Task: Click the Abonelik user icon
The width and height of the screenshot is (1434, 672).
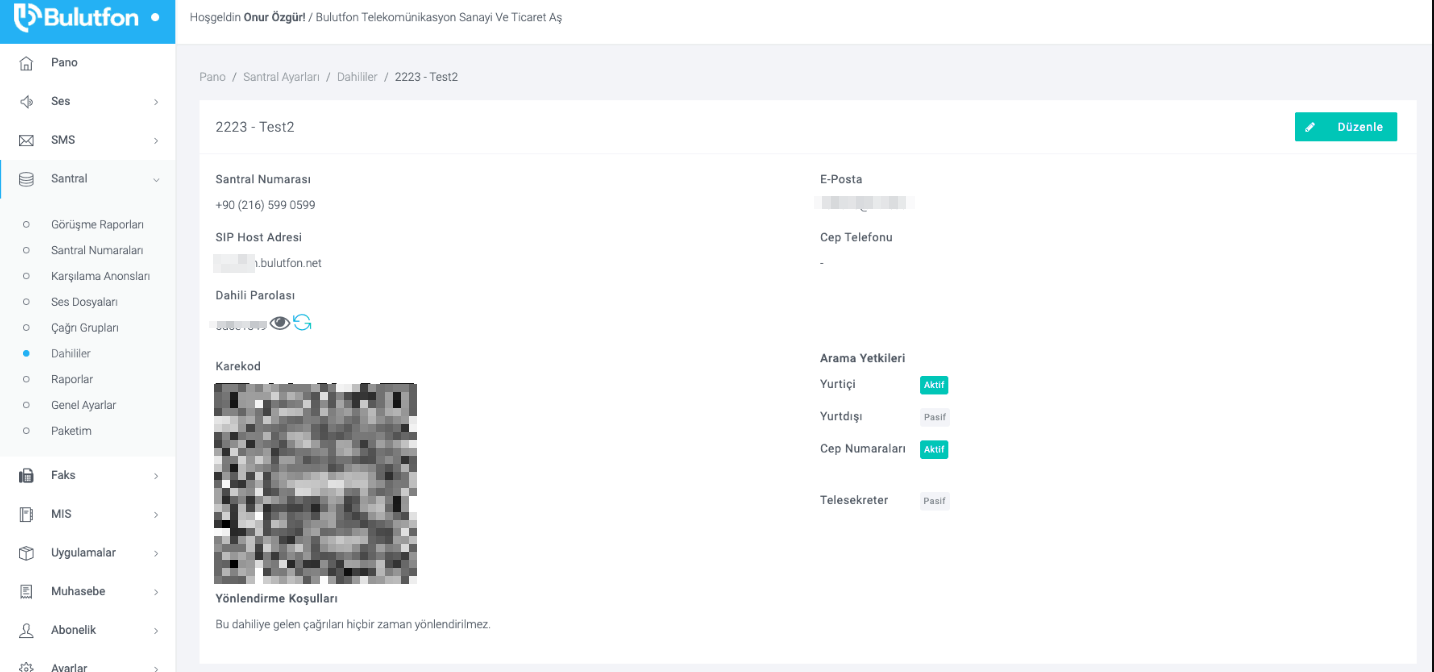Action: click(x=27, y=630)
